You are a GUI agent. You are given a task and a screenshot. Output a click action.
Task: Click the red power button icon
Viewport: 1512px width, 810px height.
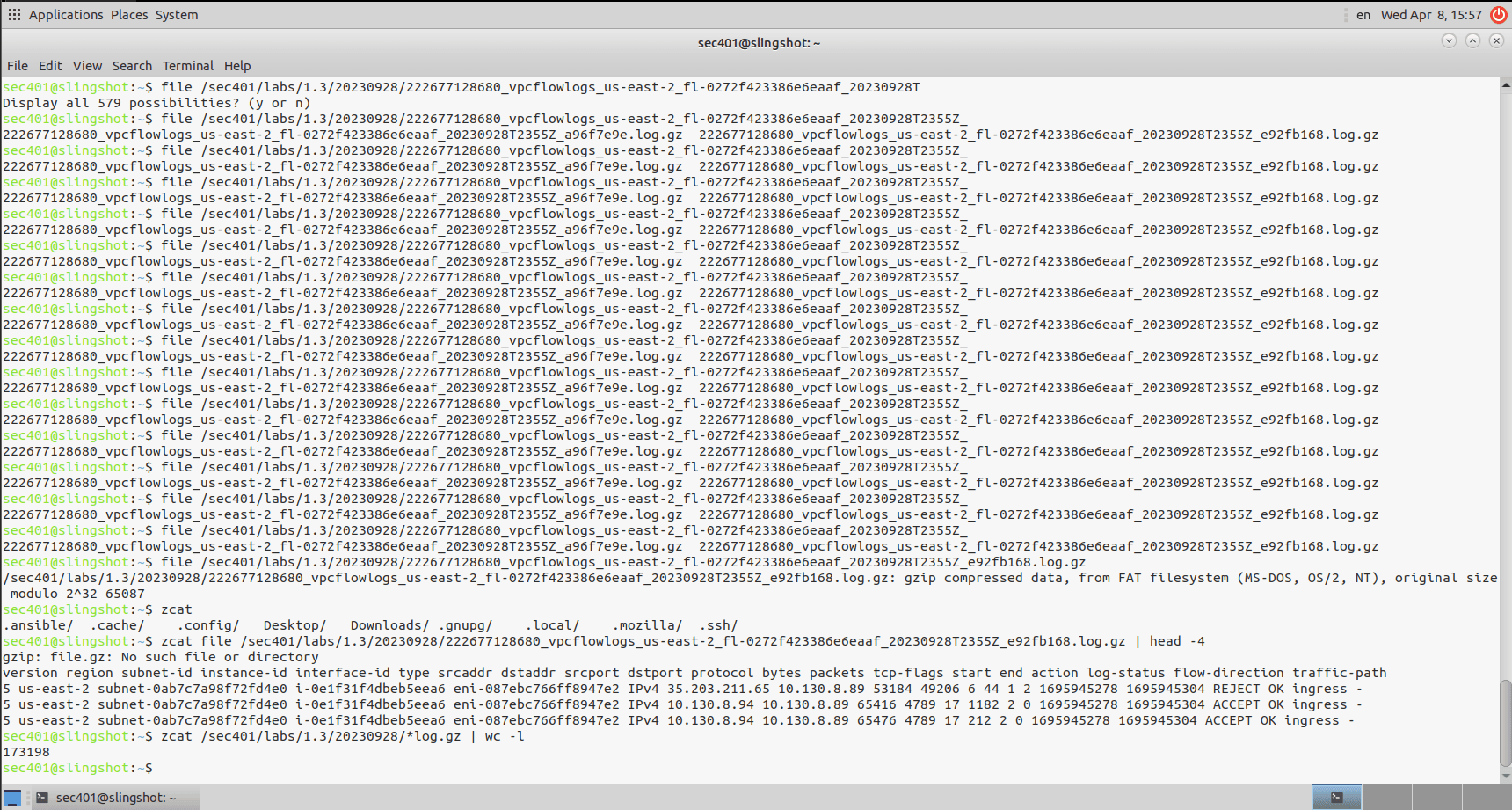click(1498, 15)
